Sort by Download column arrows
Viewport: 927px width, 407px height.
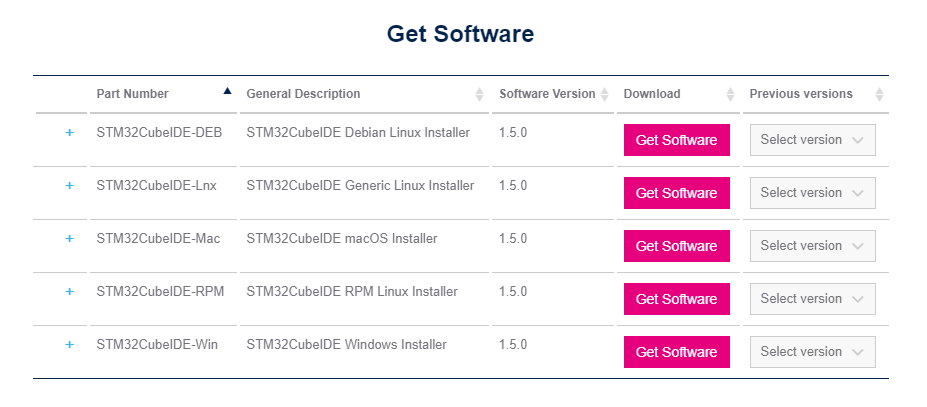(729, 94)
